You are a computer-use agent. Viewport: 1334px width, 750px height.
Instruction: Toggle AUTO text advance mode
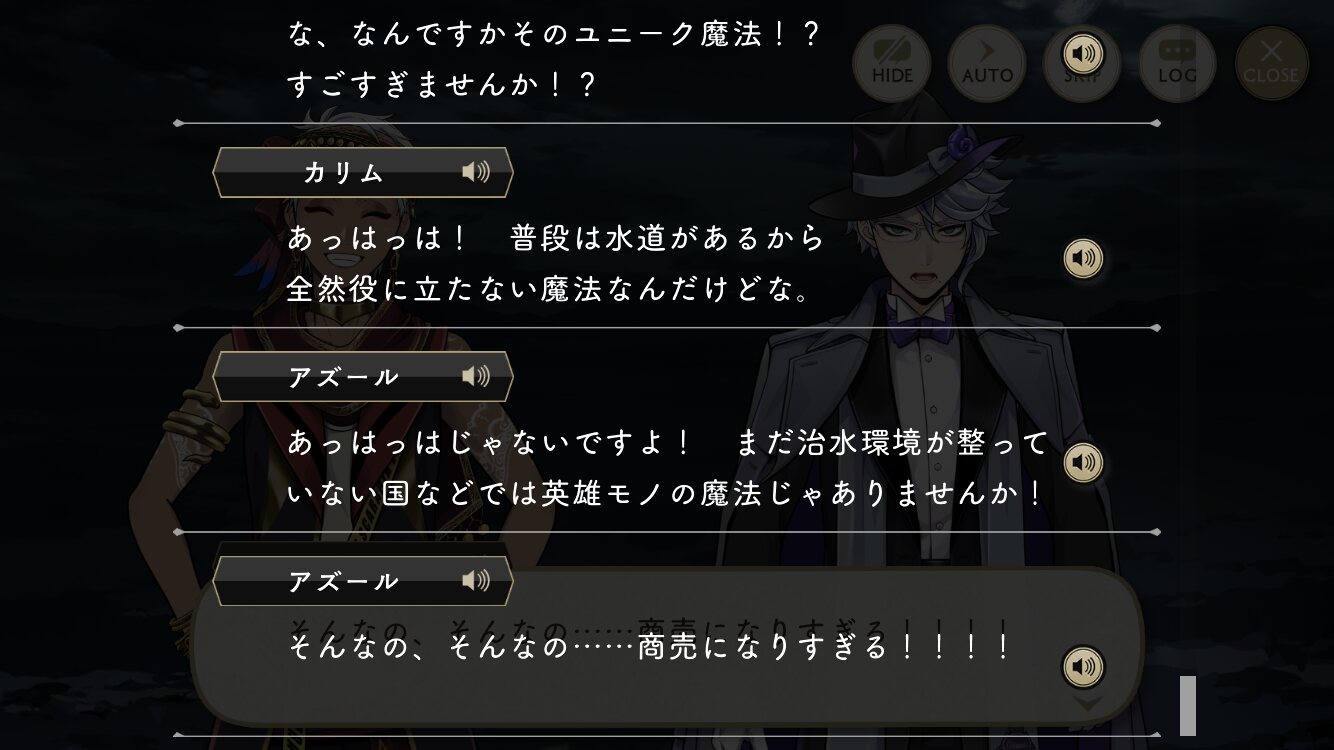point(987,64)
